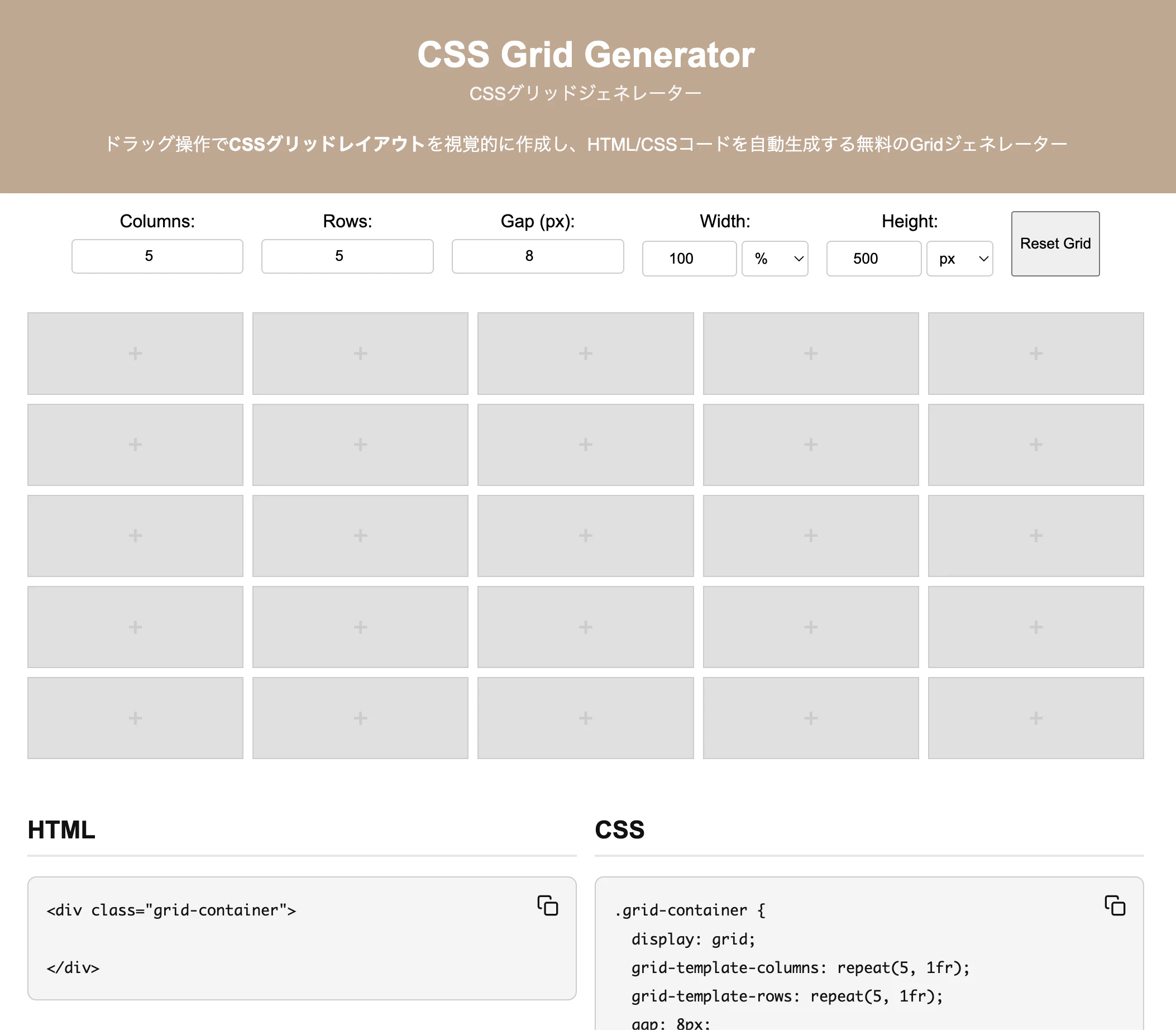1176x1030 pixels.
Task: Select the grid cell in row 2, column 4
Action: [811, 445]
